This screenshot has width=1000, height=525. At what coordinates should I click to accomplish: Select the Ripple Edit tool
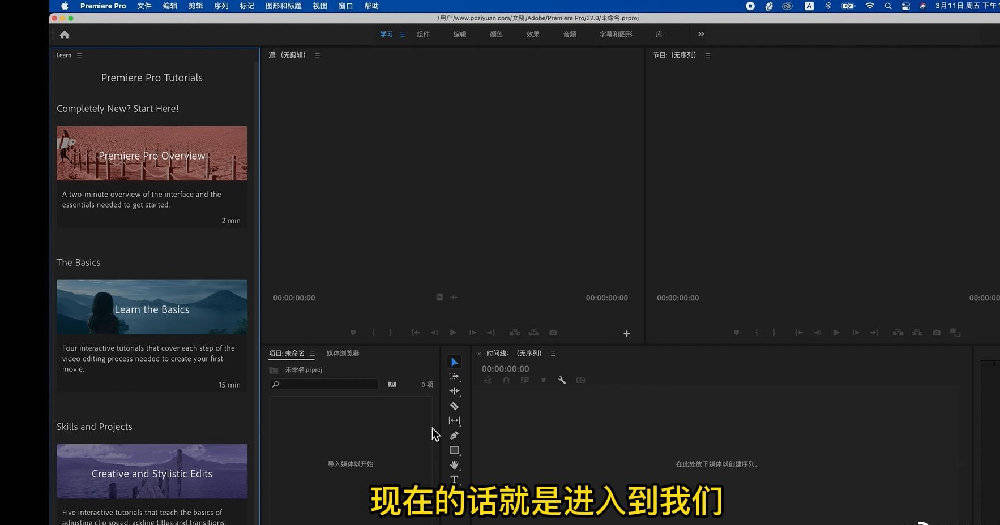point(454,391)
